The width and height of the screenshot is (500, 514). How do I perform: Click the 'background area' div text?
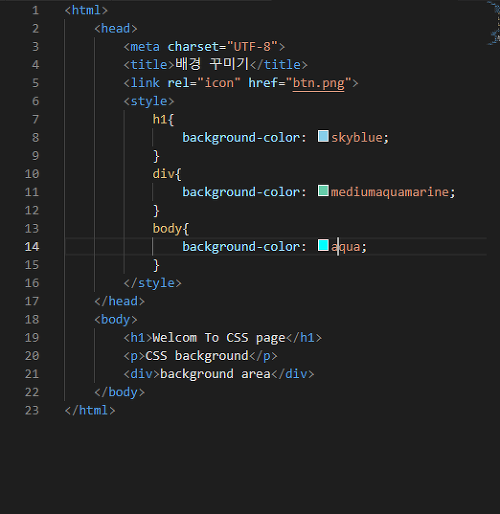click(215, 374)
